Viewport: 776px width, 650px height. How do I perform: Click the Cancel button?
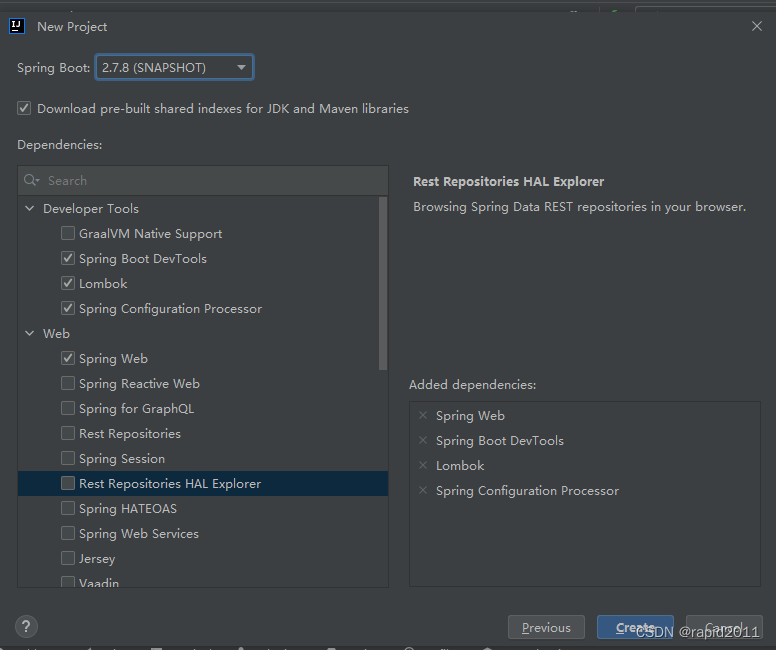click(x=724, y=627)
